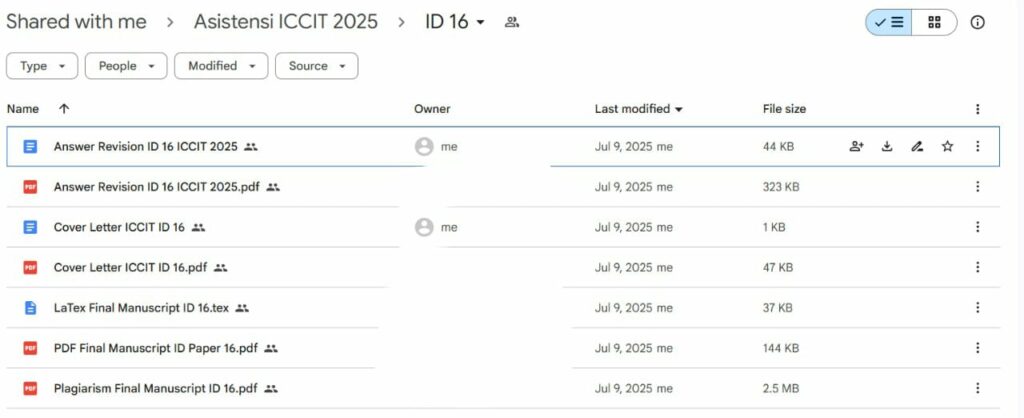This screenshot has width=1024, height=418.
Task: Open the Type filter dropdown
Action: (x=43, y=66)
